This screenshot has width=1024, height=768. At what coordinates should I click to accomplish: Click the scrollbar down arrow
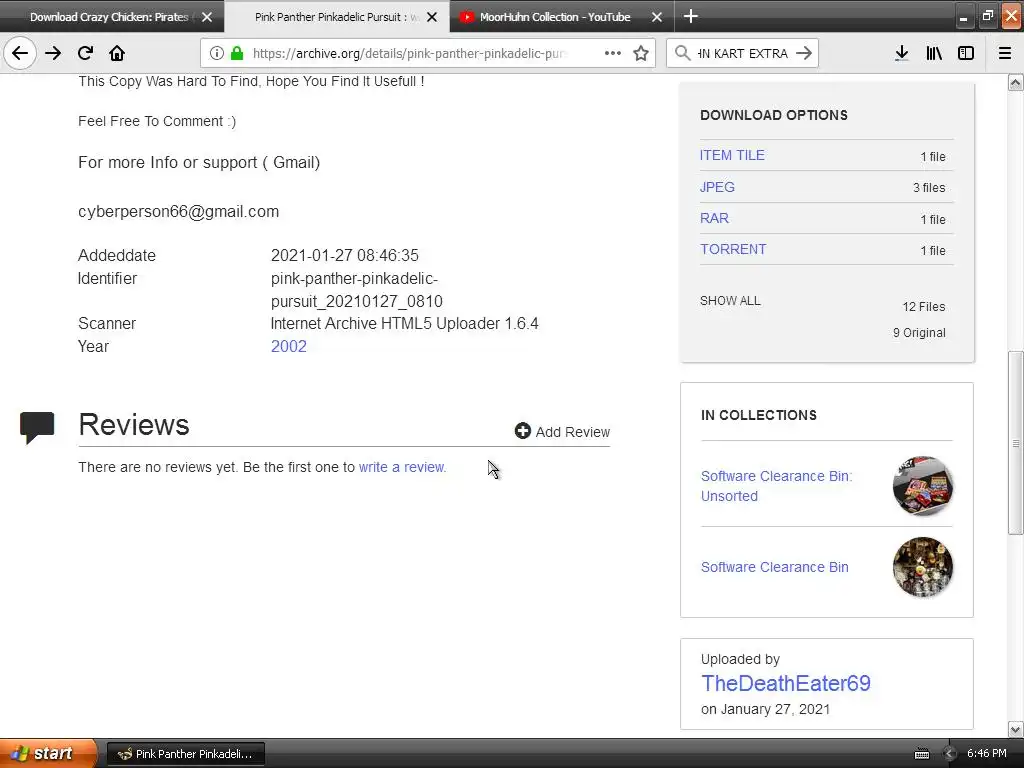(1015, 729)
